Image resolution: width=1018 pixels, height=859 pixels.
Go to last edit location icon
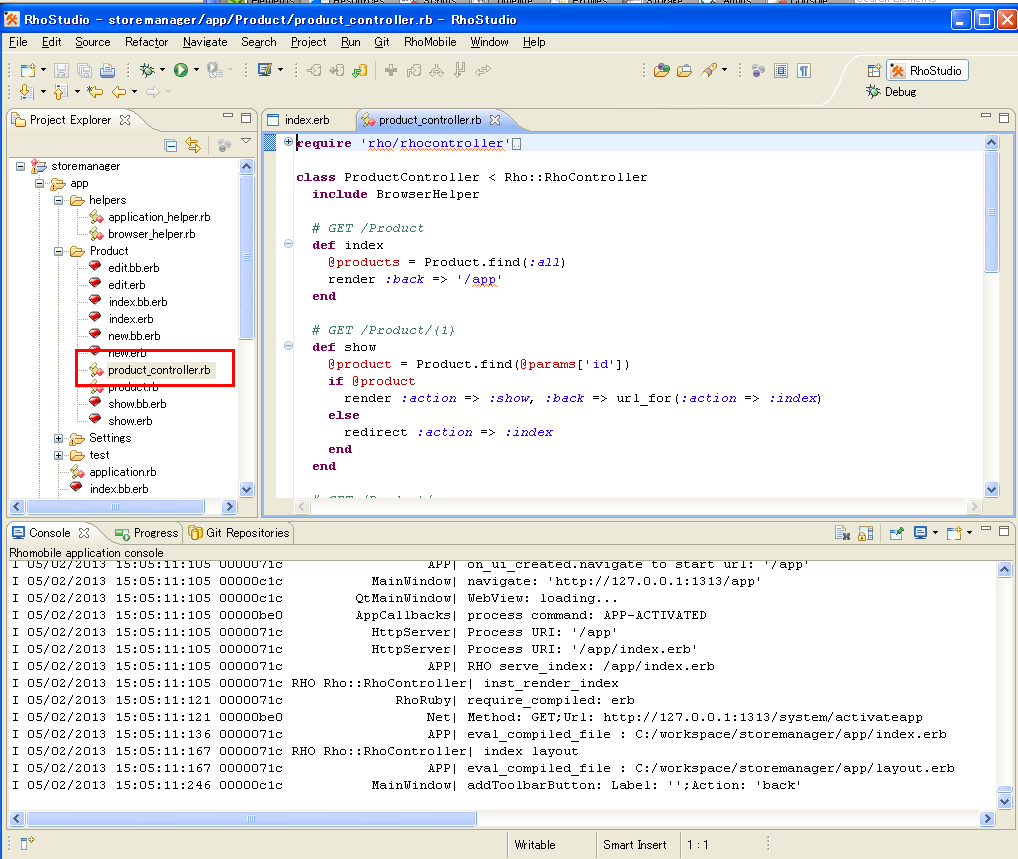[x=95, y=92]
